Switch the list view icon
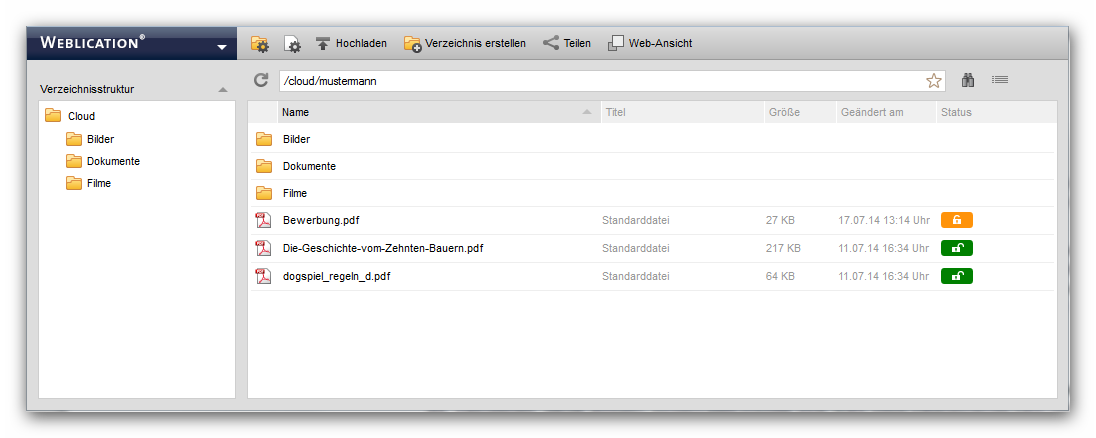The height and width of the screenshot is (438, 1096). coord(1000,80)
